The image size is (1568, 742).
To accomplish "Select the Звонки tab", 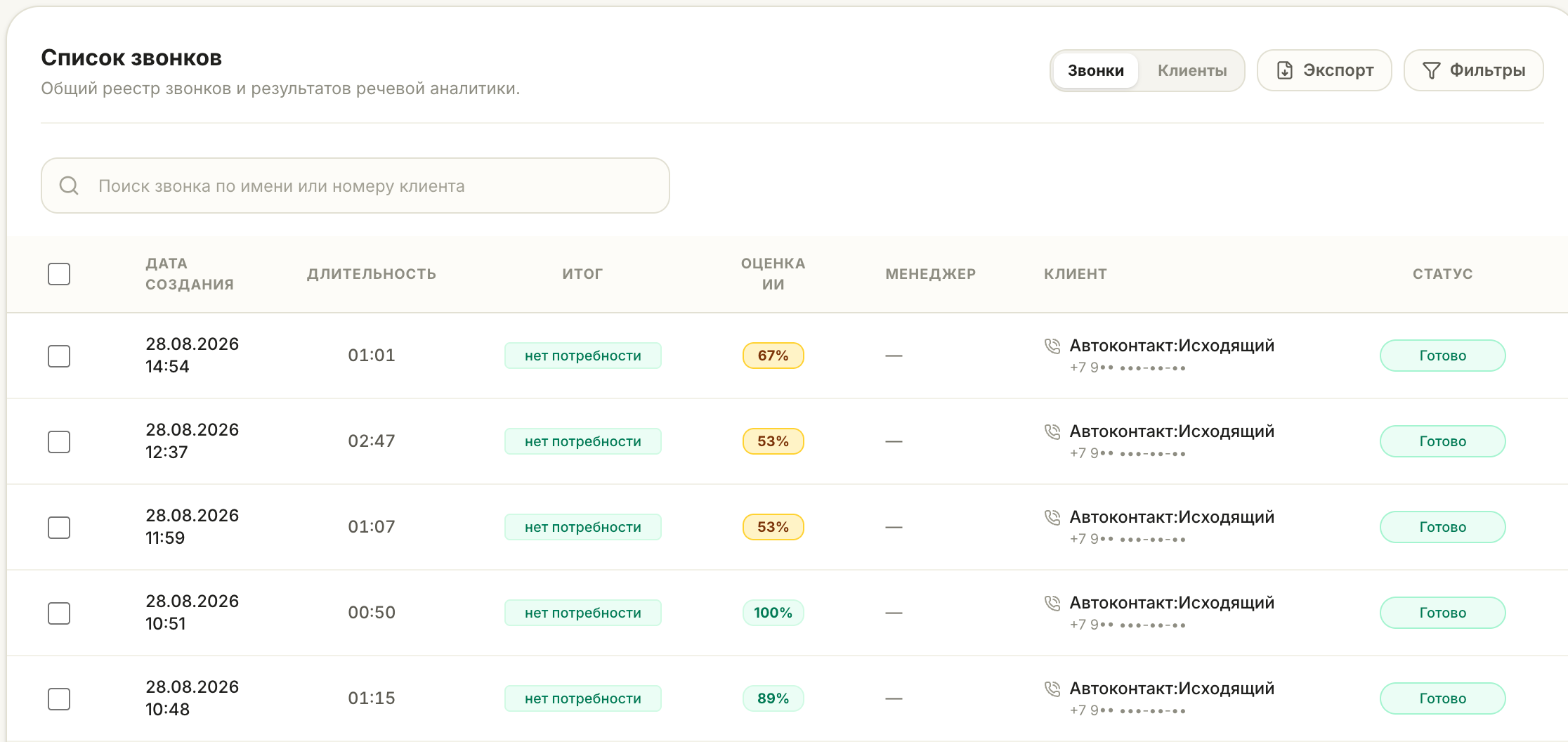I will (x=1096, y=71).
